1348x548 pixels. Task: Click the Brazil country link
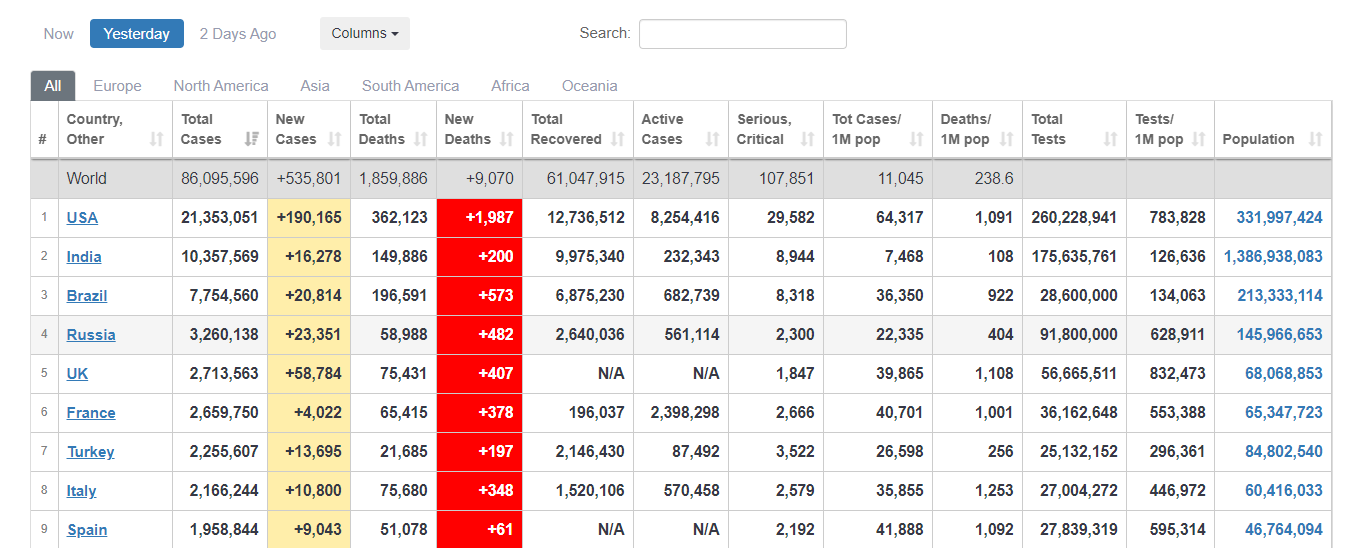coord(87,296)
